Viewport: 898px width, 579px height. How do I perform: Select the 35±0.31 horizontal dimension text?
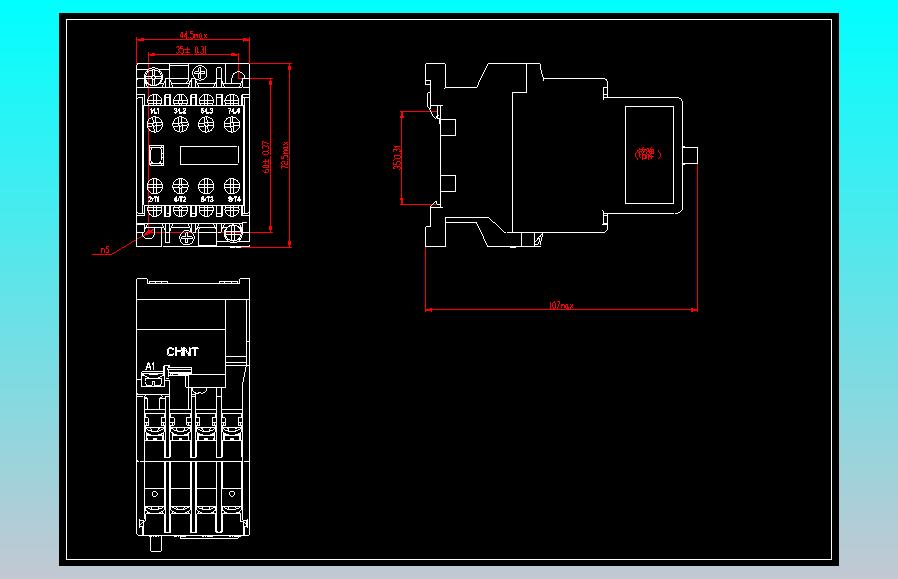[x=191, y=50]
